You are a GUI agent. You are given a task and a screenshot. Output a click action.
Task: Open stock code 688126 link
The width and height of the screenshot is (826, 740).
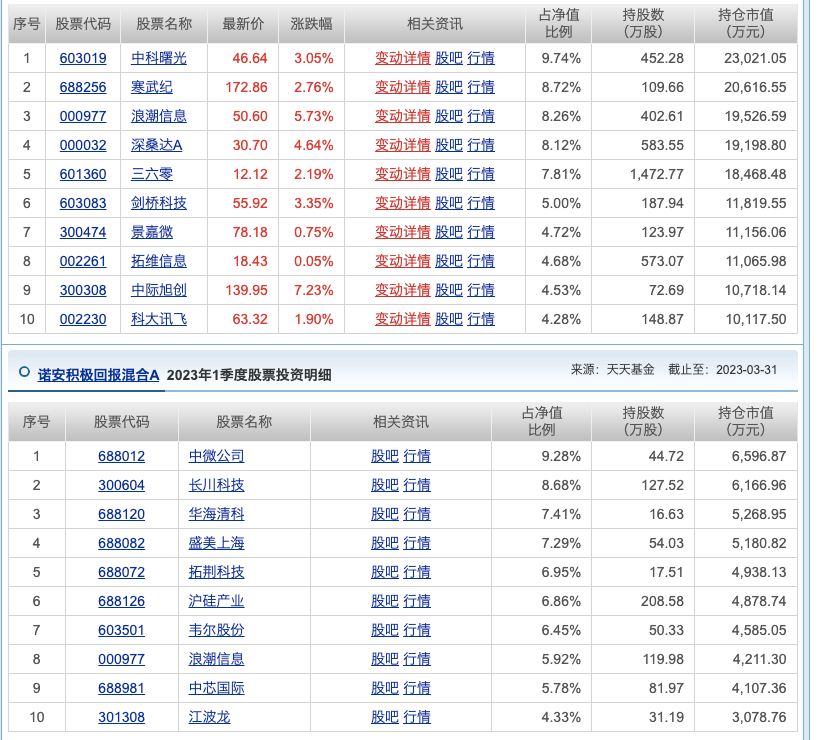(x=121, y=601)
